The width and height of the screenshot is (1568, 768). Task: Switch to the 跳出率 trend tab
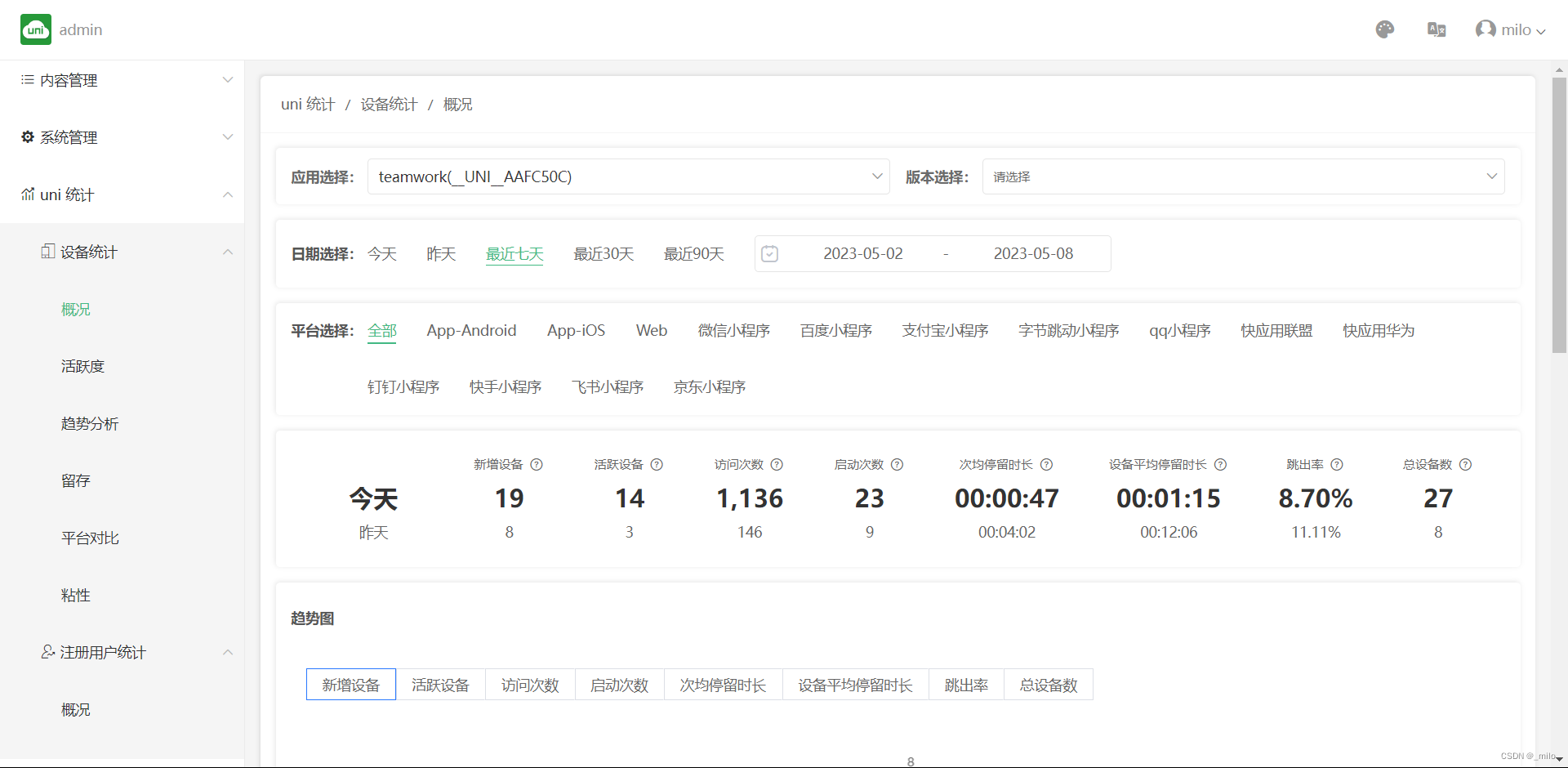tap(965, 685)
